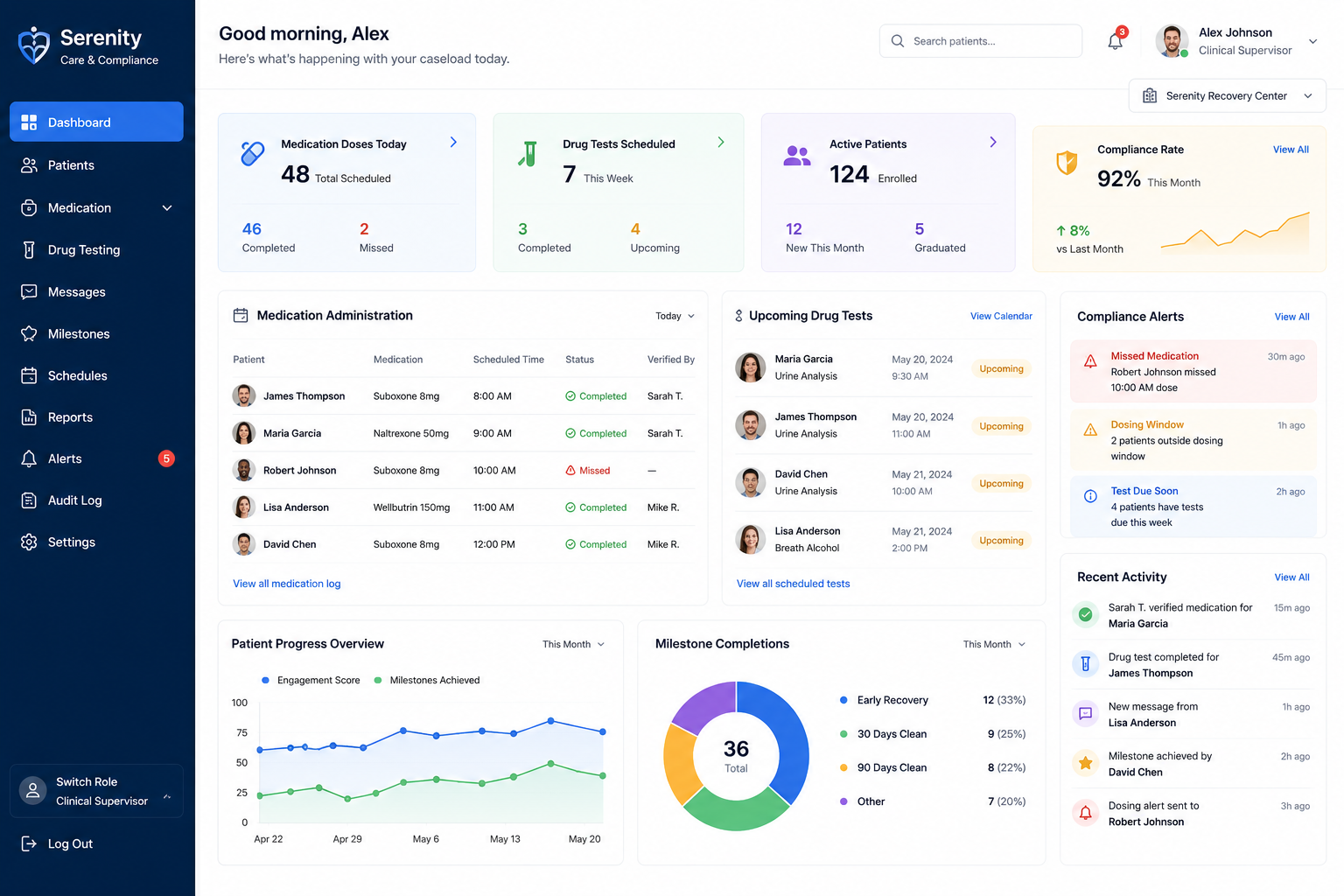Click Missed Medication warning triangle icon
1344x896 pixels.
[1090, 361]
